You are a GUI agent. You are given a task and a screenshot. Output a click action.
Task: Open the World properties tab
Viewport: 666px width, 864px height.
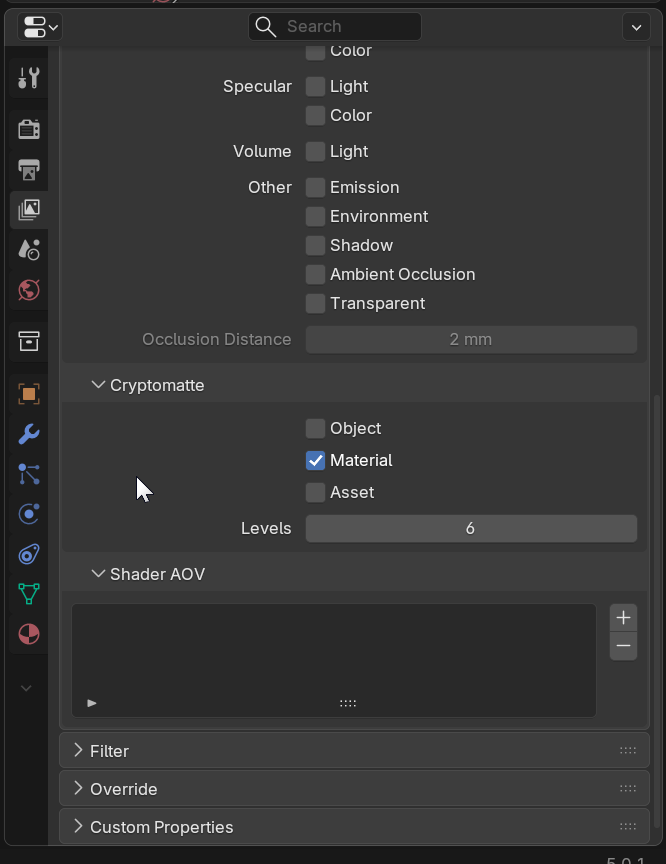click(29, 291)
